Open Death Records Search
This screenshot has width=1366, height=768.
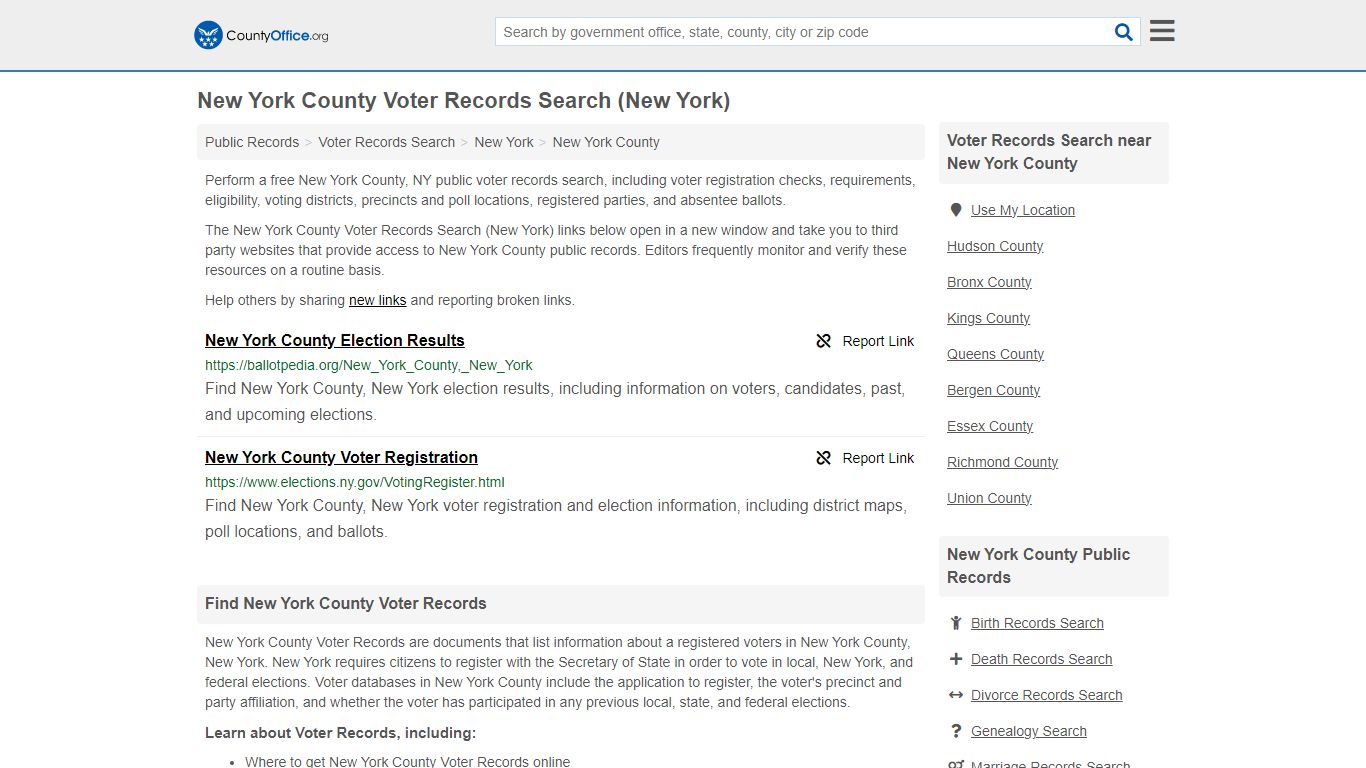click(x=1041, y=659)
